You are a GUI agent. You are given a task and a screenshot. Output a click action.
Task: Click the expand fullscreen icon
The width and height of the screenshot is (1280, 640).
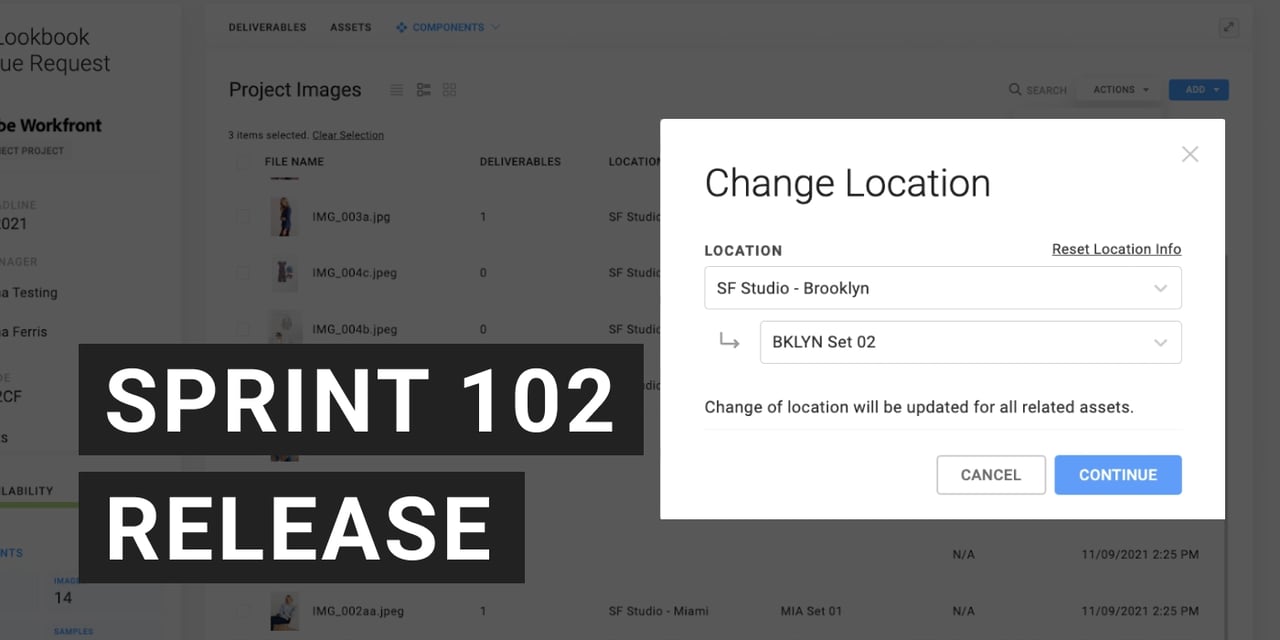coord(1229,28)
